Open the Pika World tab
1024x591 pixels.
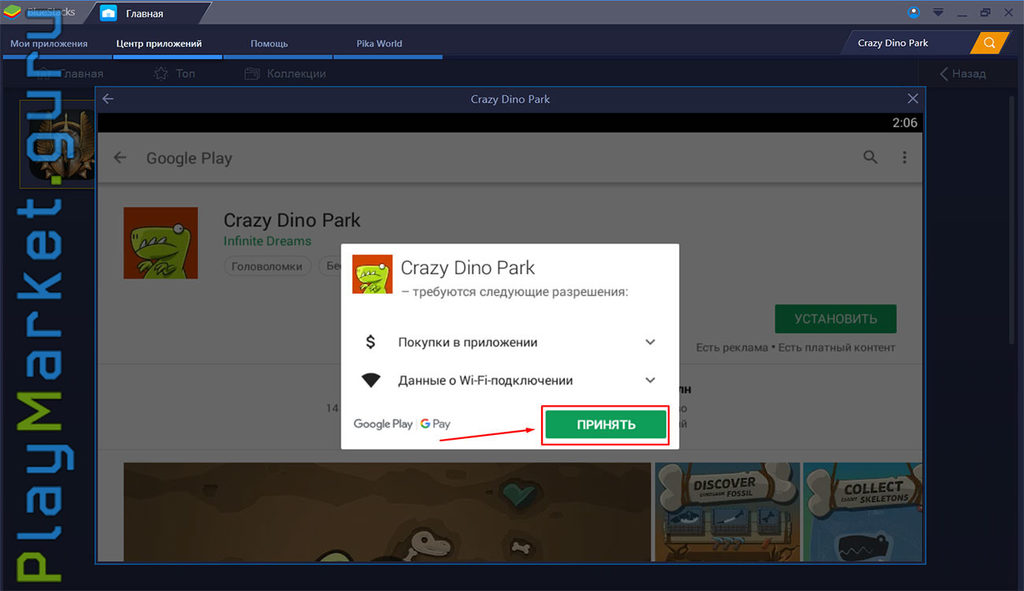click(379, 44)
